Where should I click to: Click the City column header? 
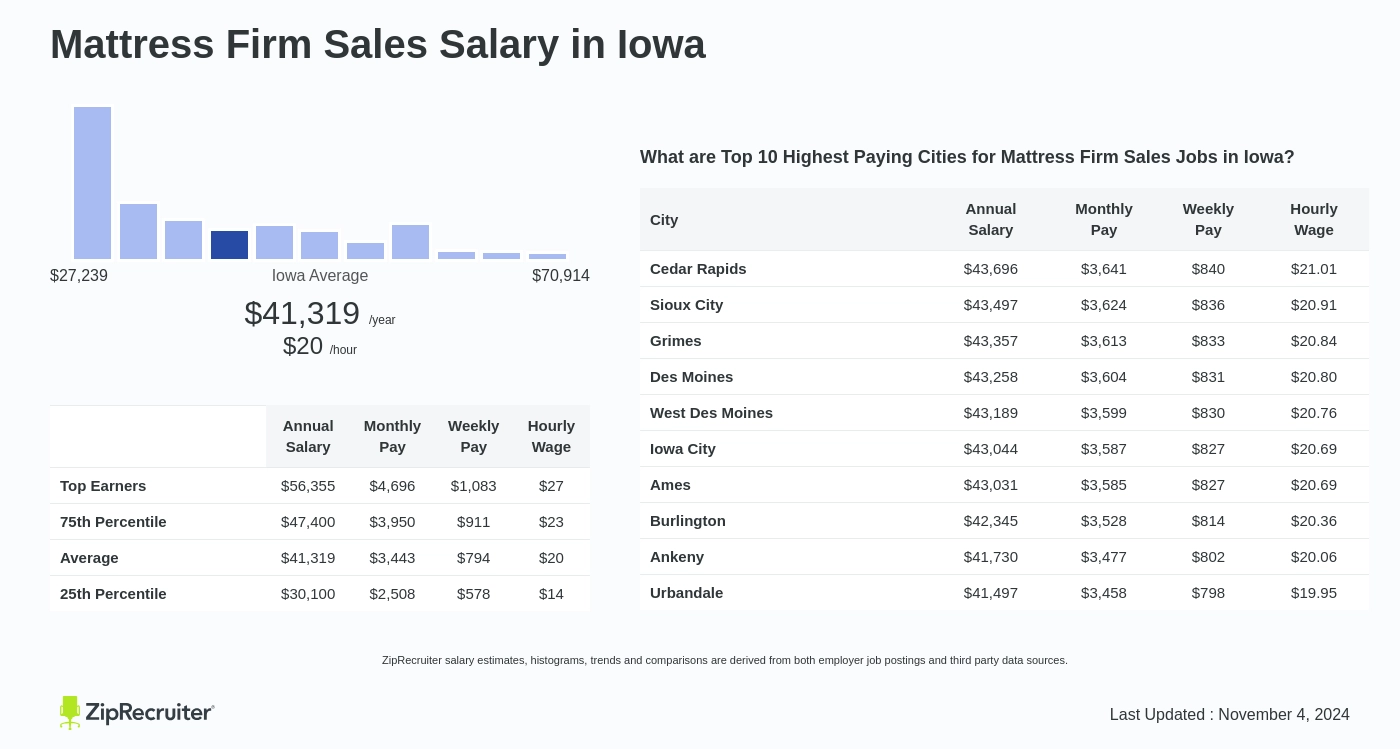[664, 220]
